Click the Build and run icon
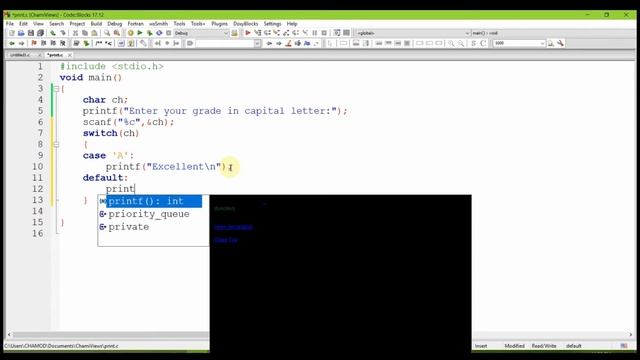 pos(149,33)
